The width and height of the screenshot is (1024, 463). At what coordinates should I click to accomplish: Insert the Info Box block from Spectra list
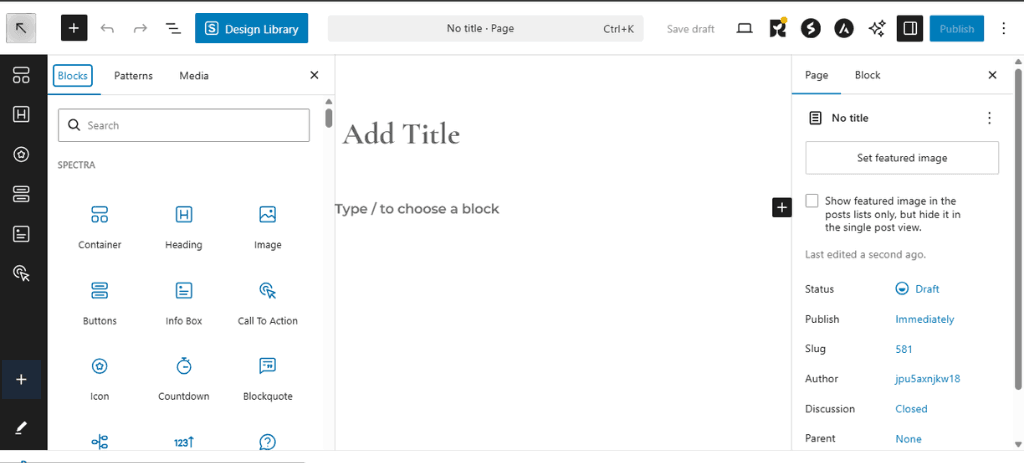point(184,303)
